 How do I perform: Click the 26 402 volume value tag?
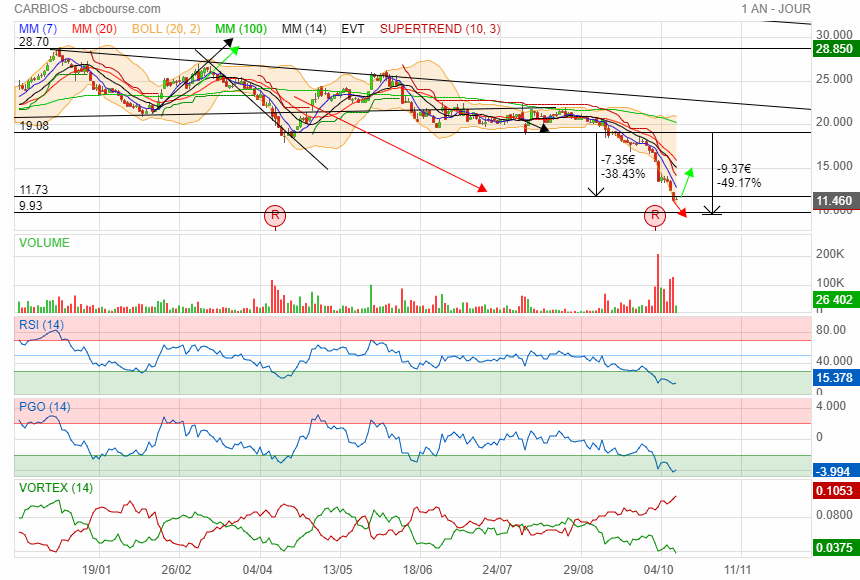pos(834,300)
